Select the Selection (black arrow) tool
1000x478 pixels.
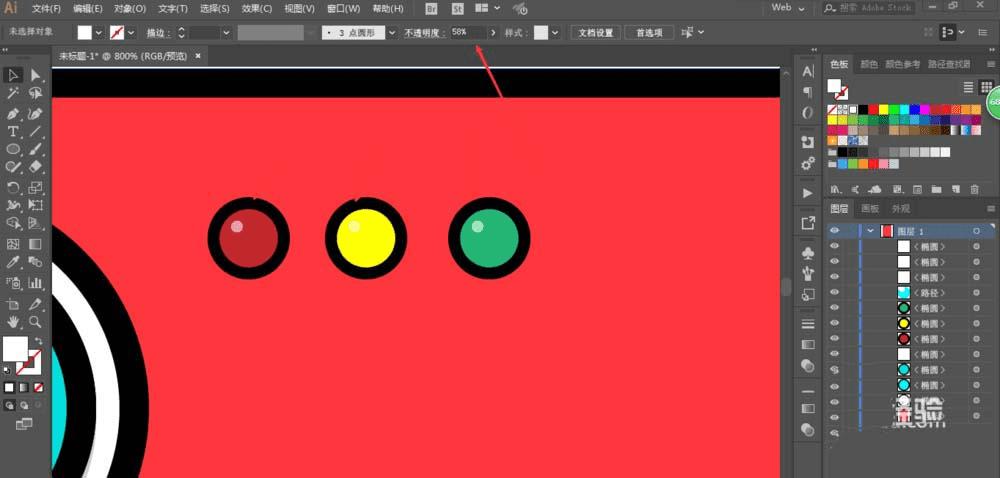point(13,75)
